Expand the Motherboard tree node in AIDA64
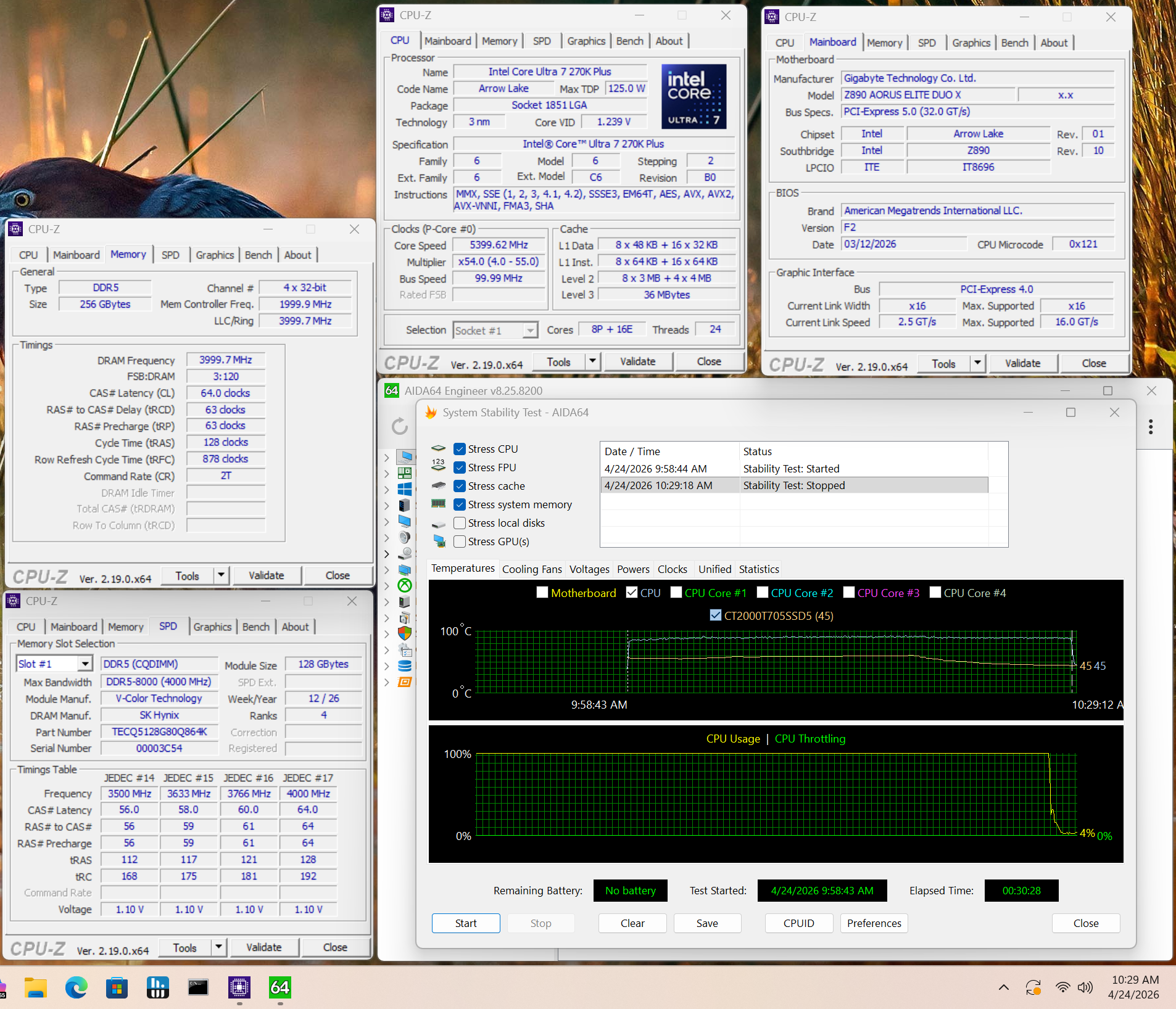Screen dimensions: 1176x1009 387,473
